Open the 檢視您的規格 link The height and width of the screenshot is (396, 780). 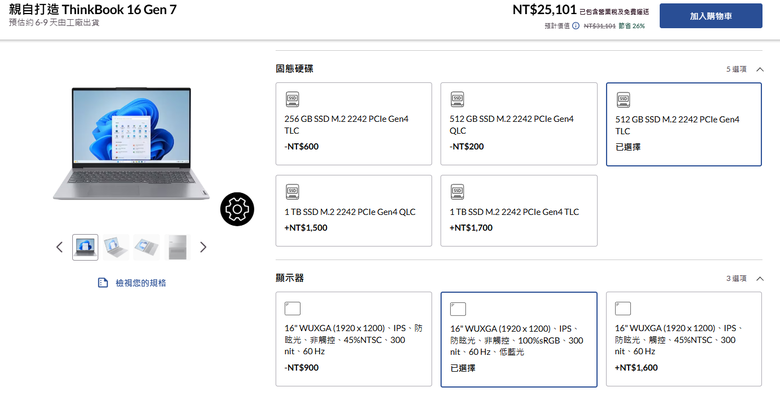pyautogui.click(x=141, y=283)
